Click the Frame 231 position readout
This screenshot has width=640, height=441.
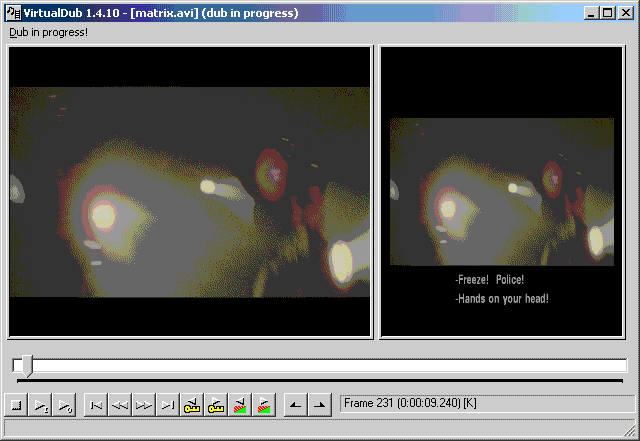tap(487, 403)
